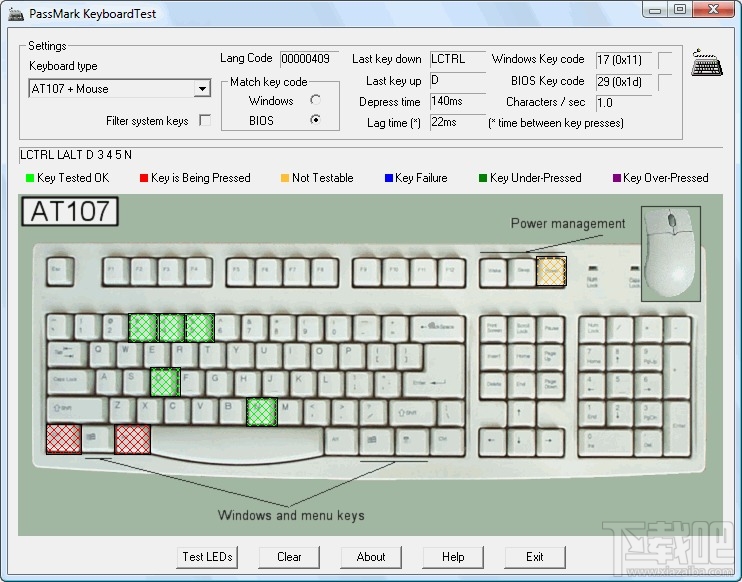The height and width of the screenshot is (582, 742).
Task: Click the typed keys field showing LCTRL LALT D
Action: click(x=371, y=155)
